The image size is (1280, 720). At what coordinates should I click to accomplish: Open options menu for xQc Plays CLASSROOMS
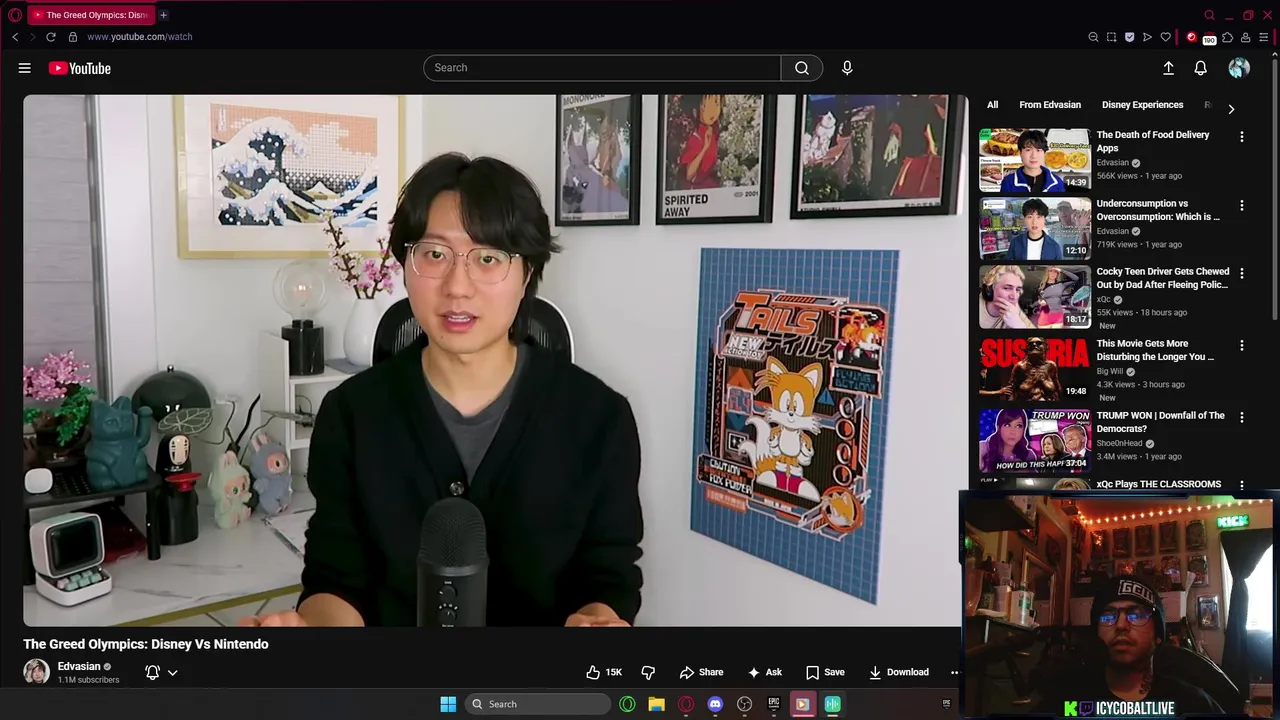(1242, 486)
